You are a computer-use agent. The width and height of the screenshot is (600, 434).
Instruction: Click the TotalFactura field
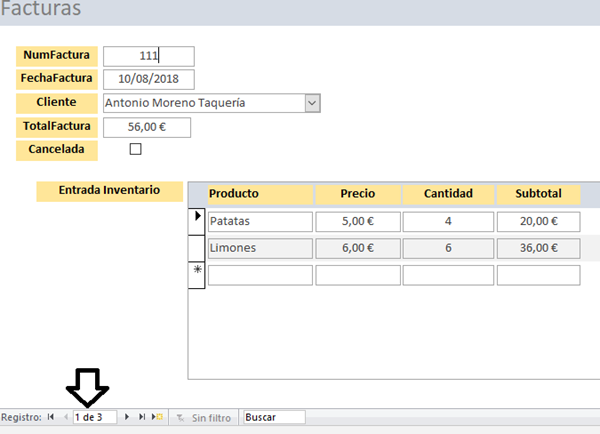[x=146, y=127]
